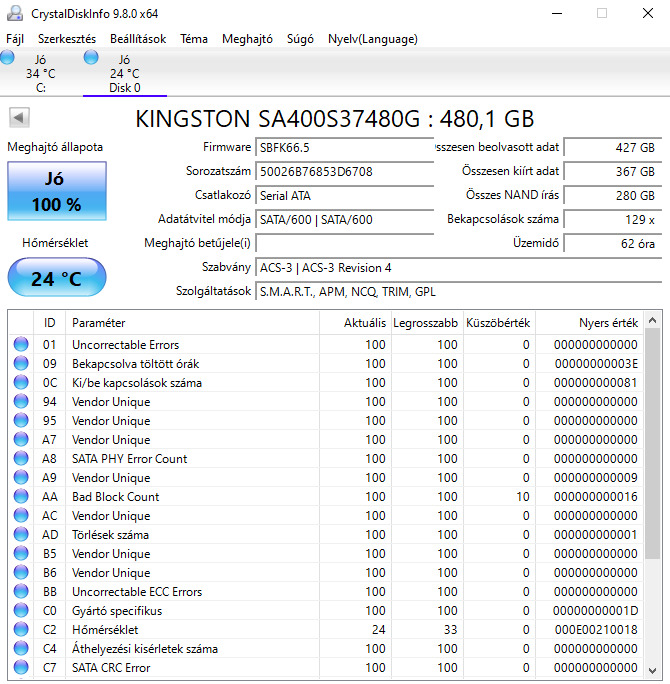This screenshot has width=670, height=684.
Task: Click status orb of ID B6 row
Action: pos(21,572)
